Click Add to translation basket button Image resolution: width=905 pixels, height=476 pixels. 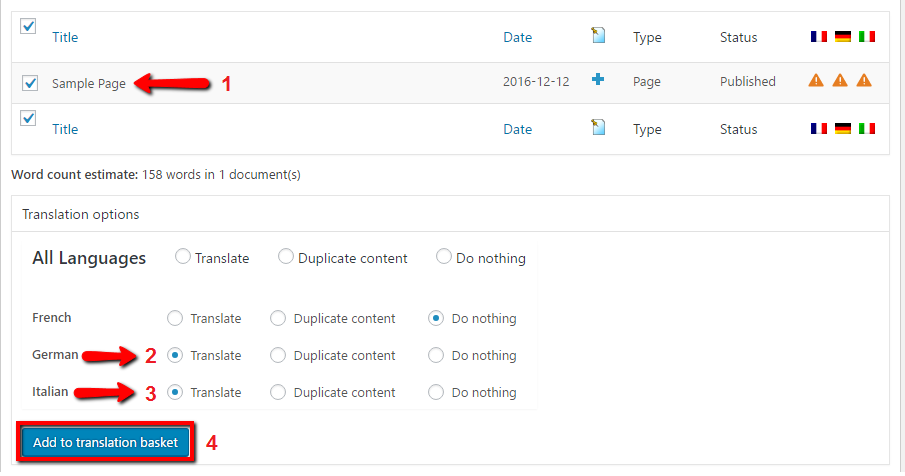click(x=106, y=442)
